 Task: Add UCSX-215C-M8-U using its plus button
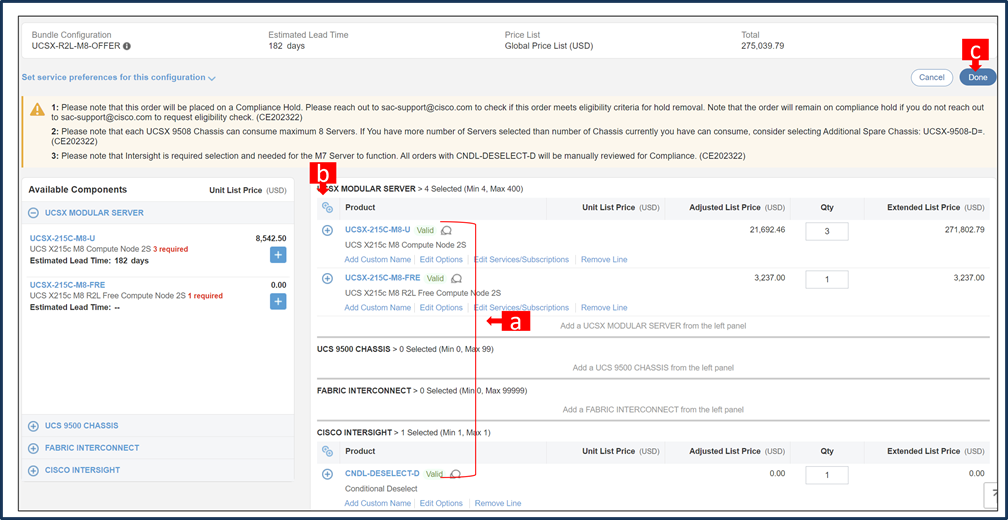click(278, 255)
